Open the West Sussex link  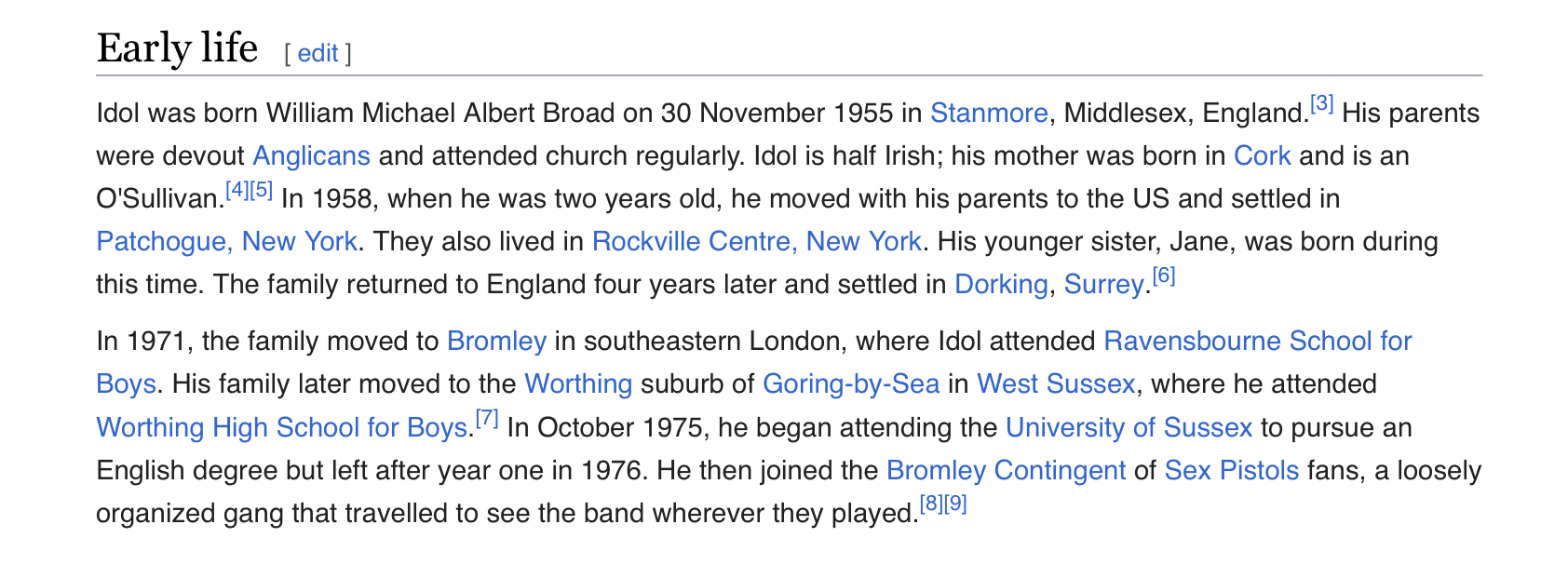point(1056,384)
